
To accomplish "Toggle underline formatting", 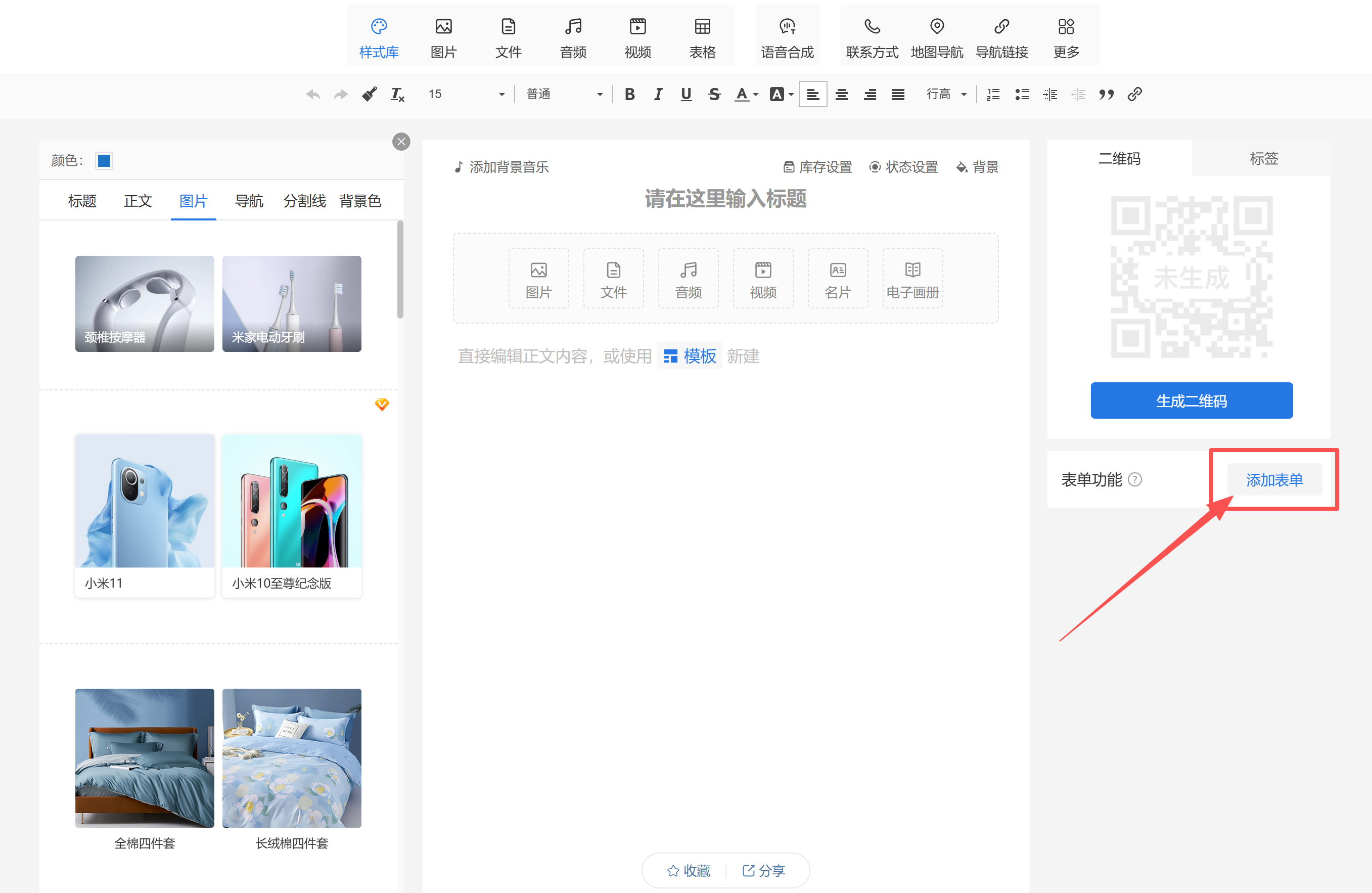I will 686,94.
